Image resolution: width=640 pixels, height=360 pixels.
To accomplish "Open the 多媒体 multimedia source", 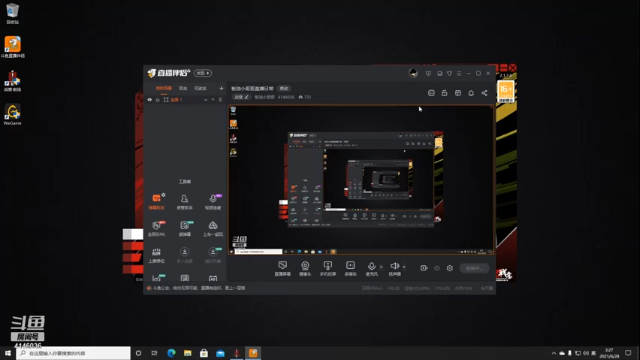I will [350, 269].
